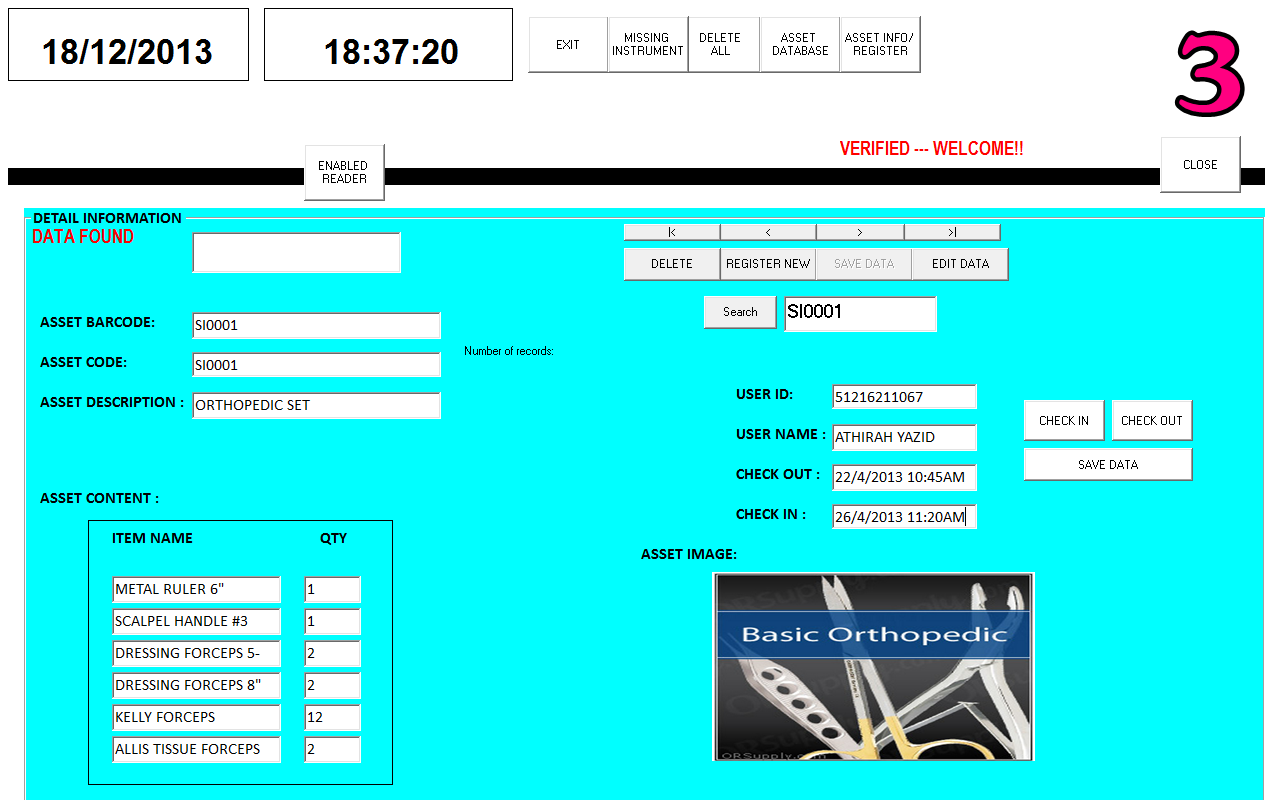The image size is (1280, 800).
Task: Click inside the ASSET DESCRIPTION field
Action: pyautogui.click(x=316, y=405)
